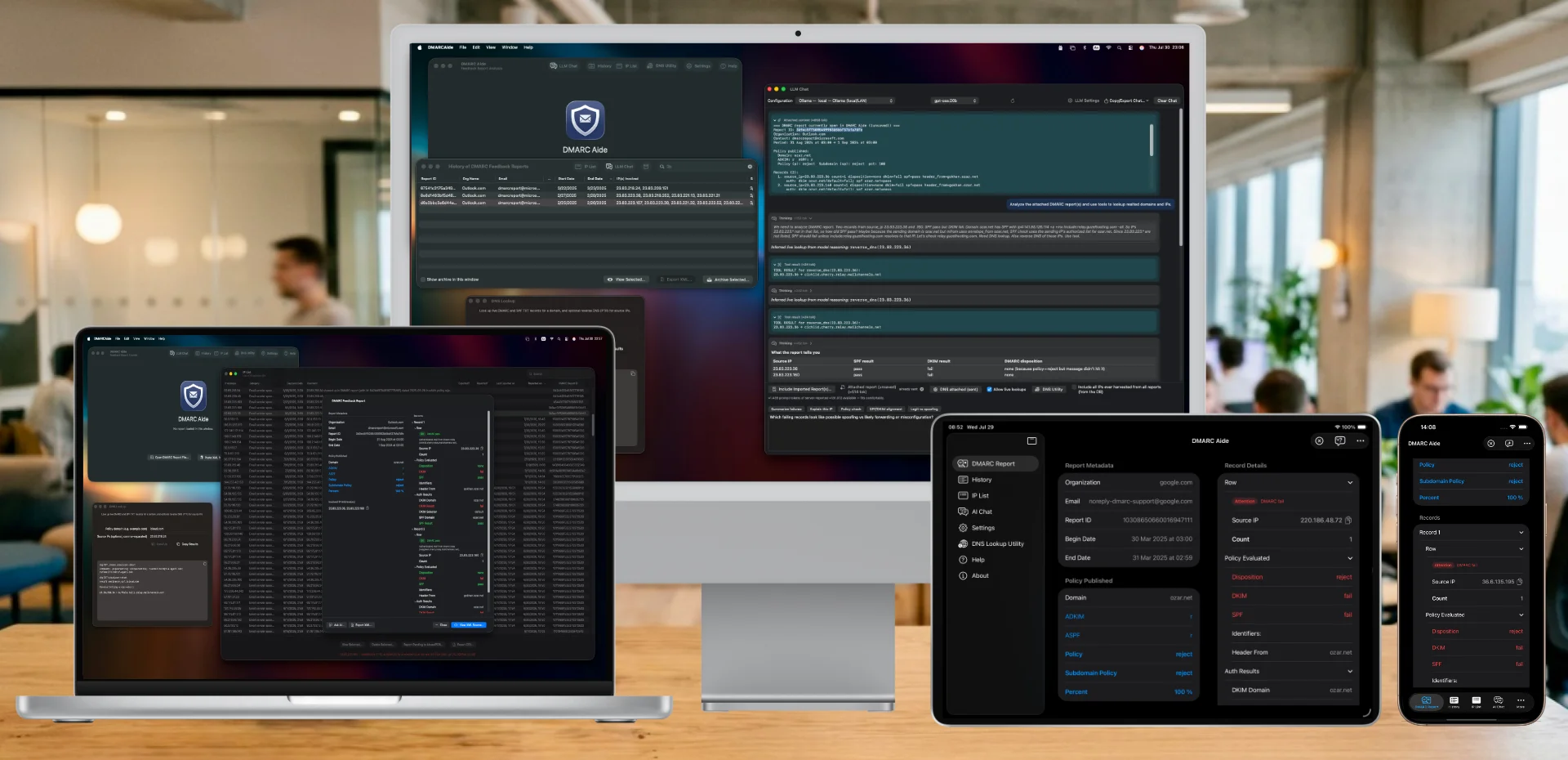This screenshot has height=760, width=1568.
Task: Collapse the Row section on the iPhone
Action: [1521, 548]
